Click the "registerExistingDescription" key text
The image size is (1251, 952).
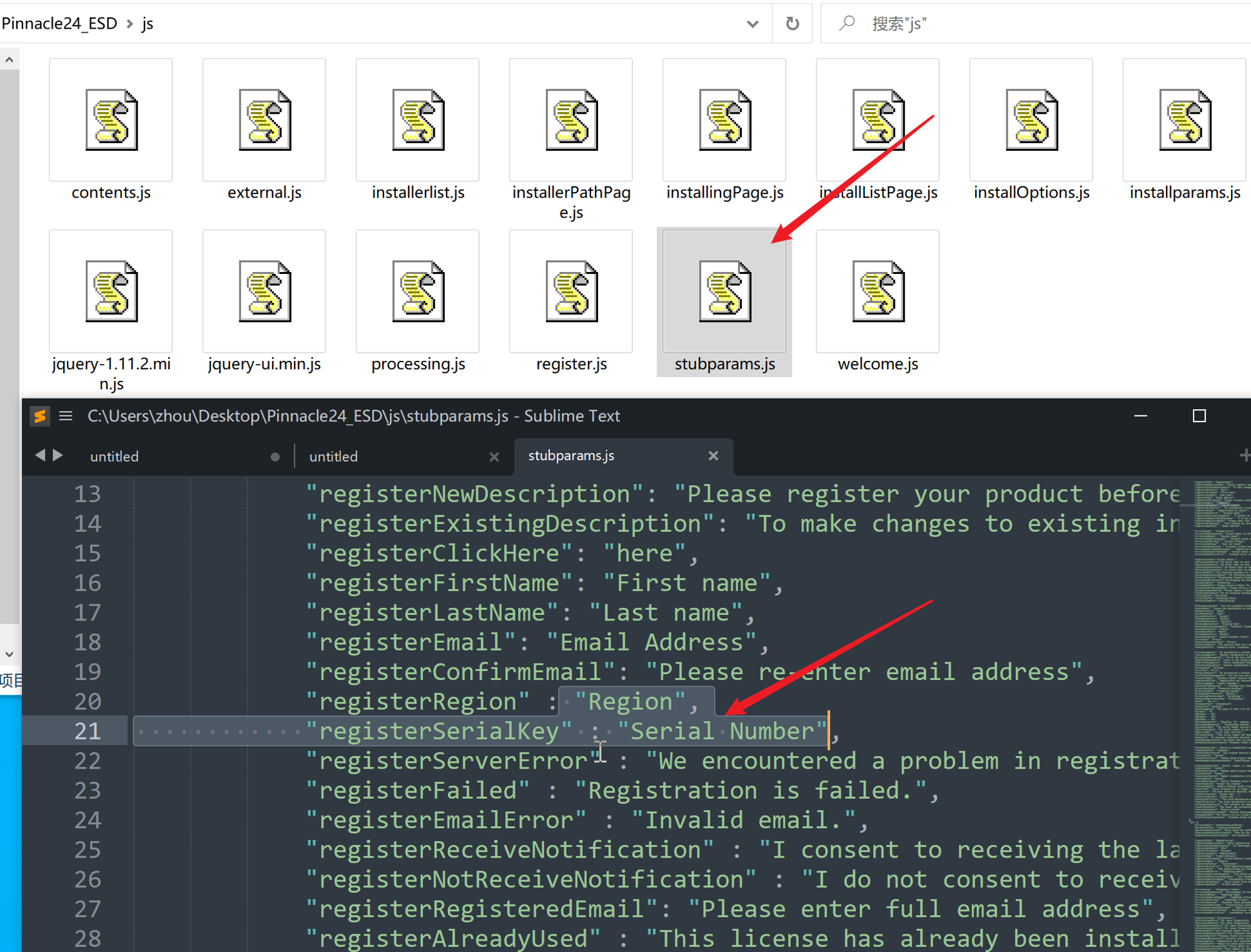point(510,524)
